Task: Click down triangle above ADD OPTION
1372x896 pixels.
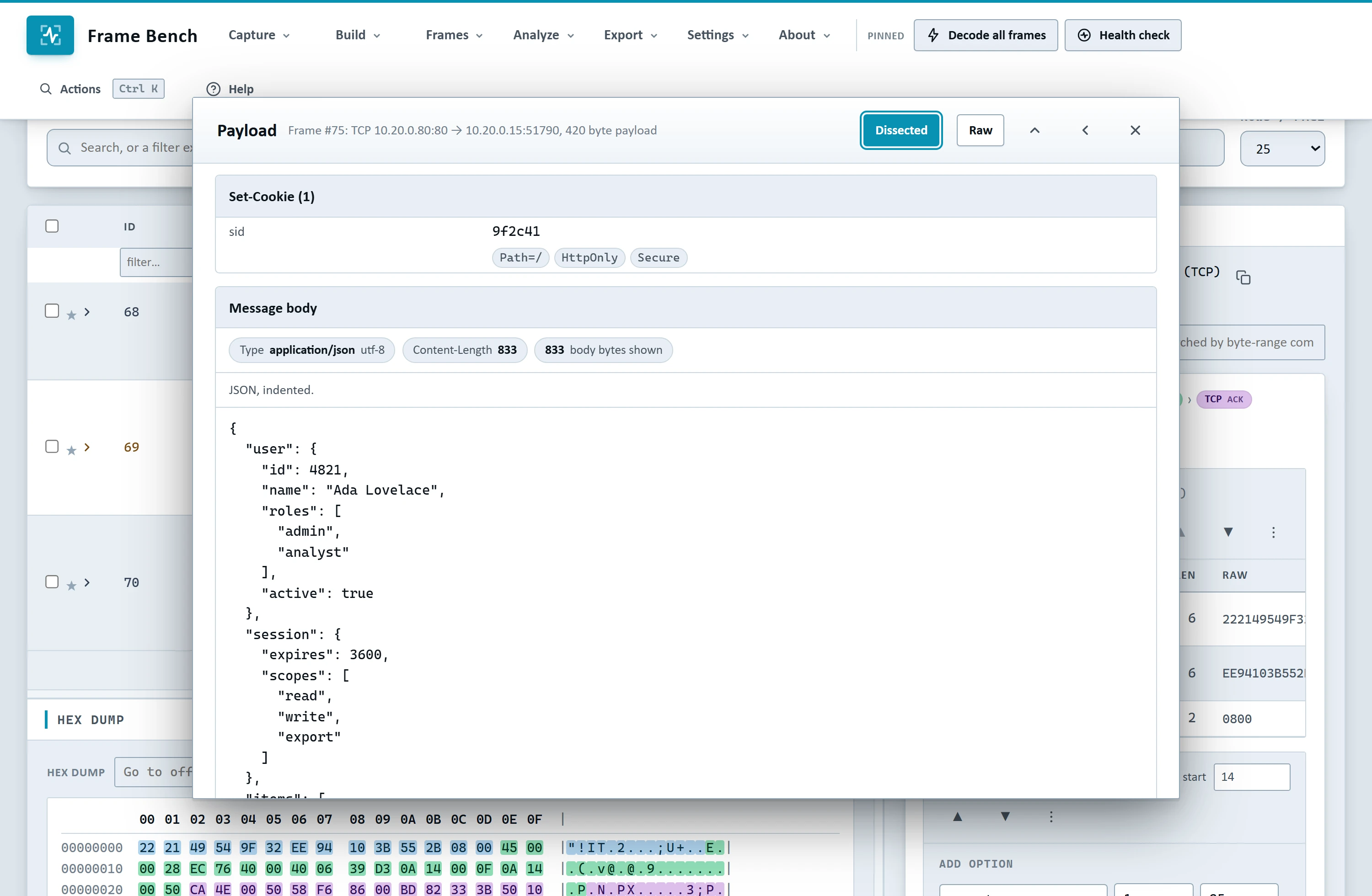Action: click(x=1005, y=816)
